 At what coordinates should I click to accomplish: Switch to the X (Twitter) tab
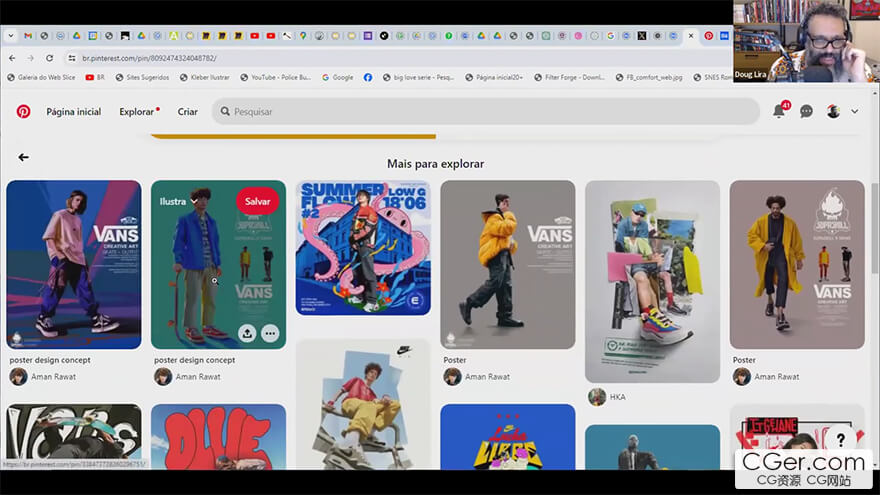pos(641,35)
